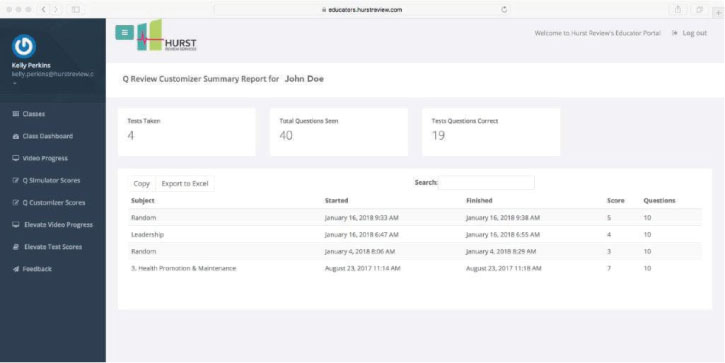Click the browser address bar
This screenshot has width=725, height=363.
click(x=362, y=9)
